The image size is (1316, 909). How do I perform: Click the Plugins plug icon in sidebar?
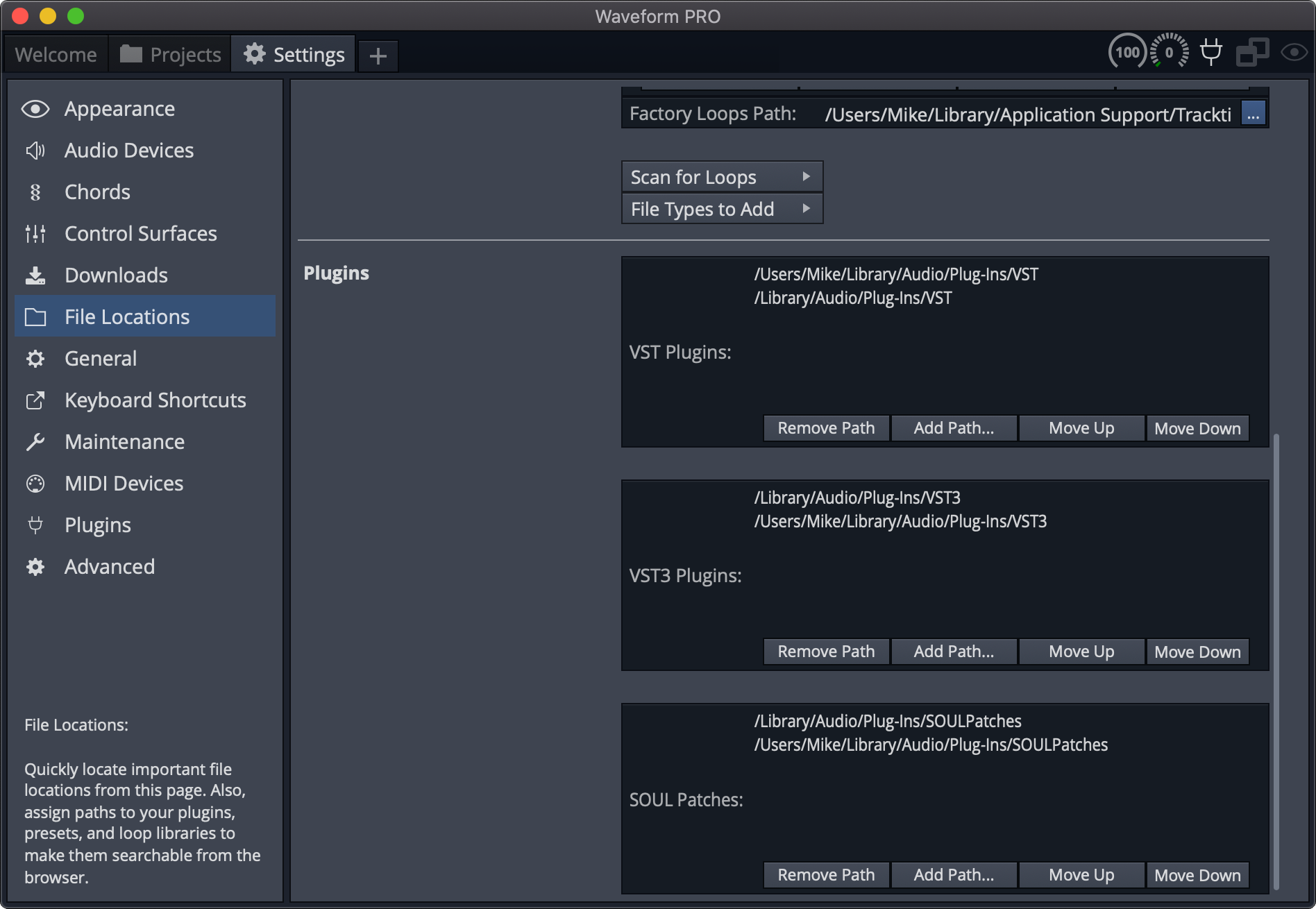[x=35, y=525]
